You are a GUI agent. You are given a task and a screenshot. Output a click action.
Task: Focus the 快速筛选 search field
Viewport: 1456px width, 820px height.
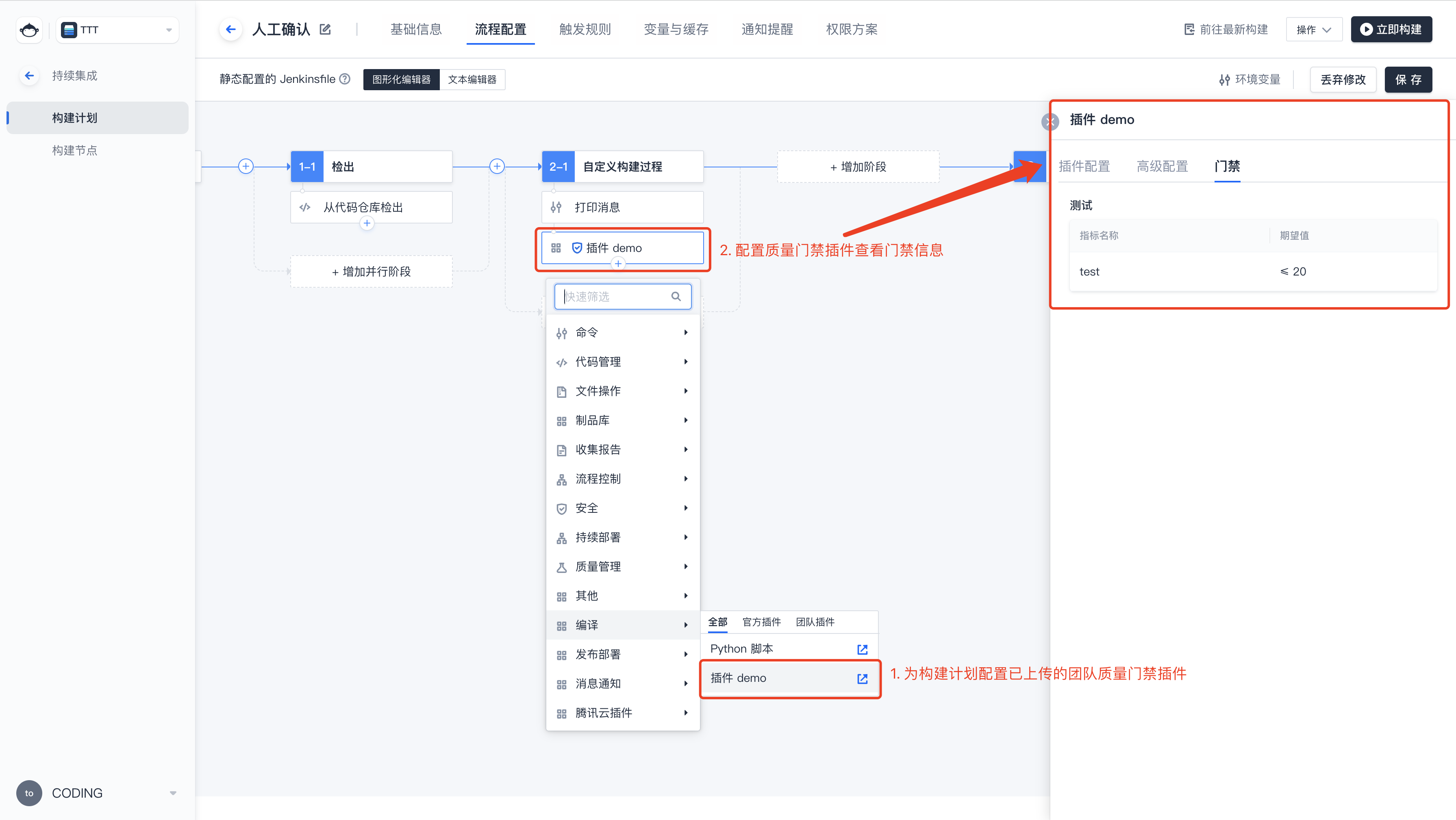pyautogui.click(x=622, y=297)
